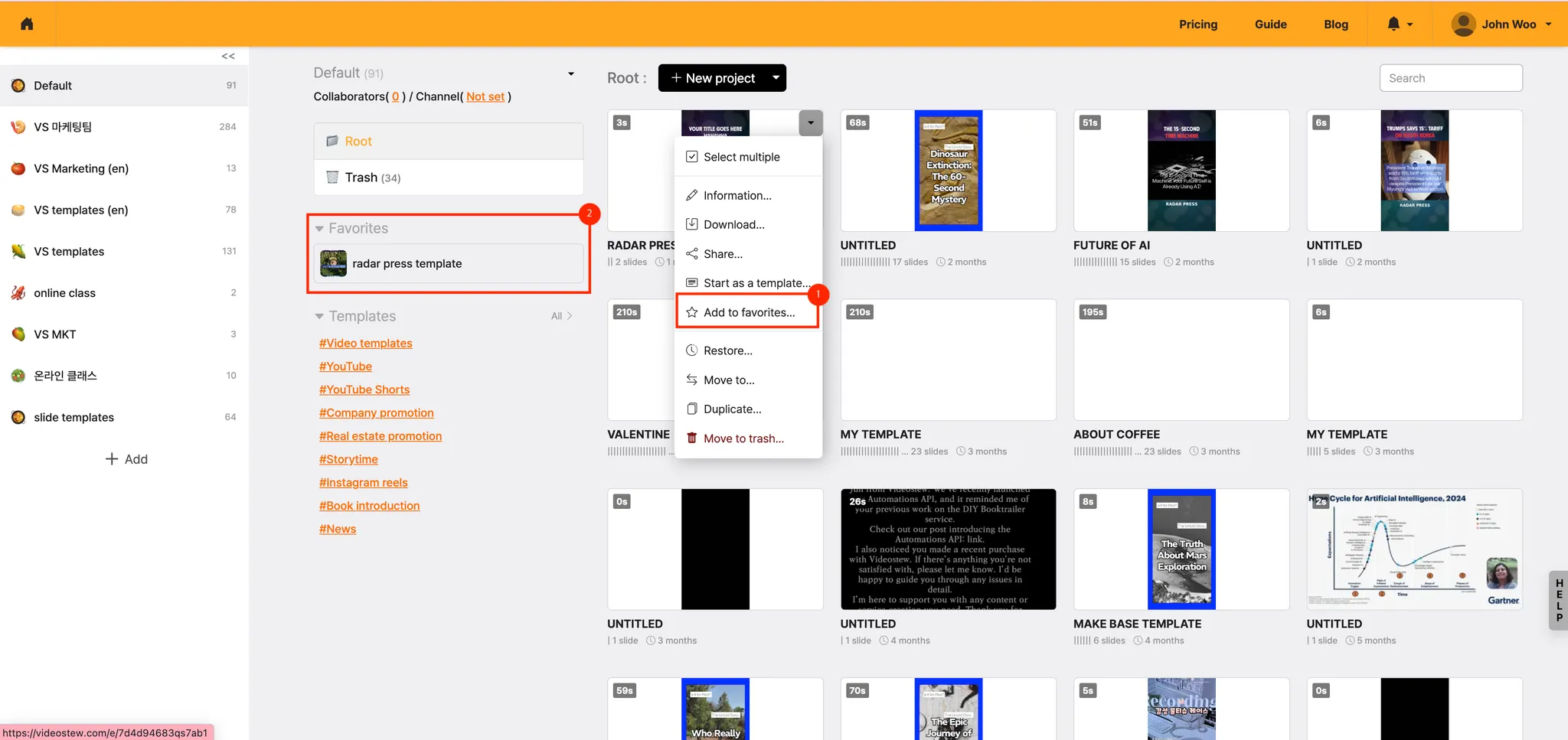Expand the Default workspace dropdown arrow
Image resolution: width=1568 pixels, height=740 pixels.
pos(570,73)
